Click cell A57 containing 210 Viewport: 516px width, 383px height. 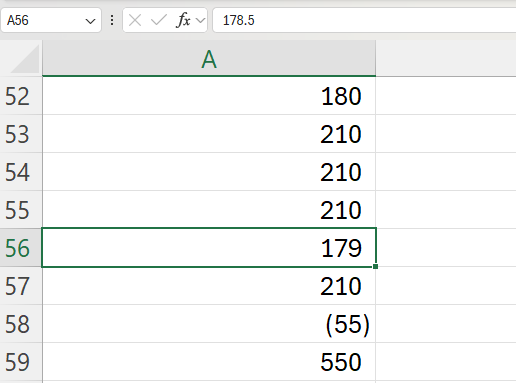(x=209, y=286)
